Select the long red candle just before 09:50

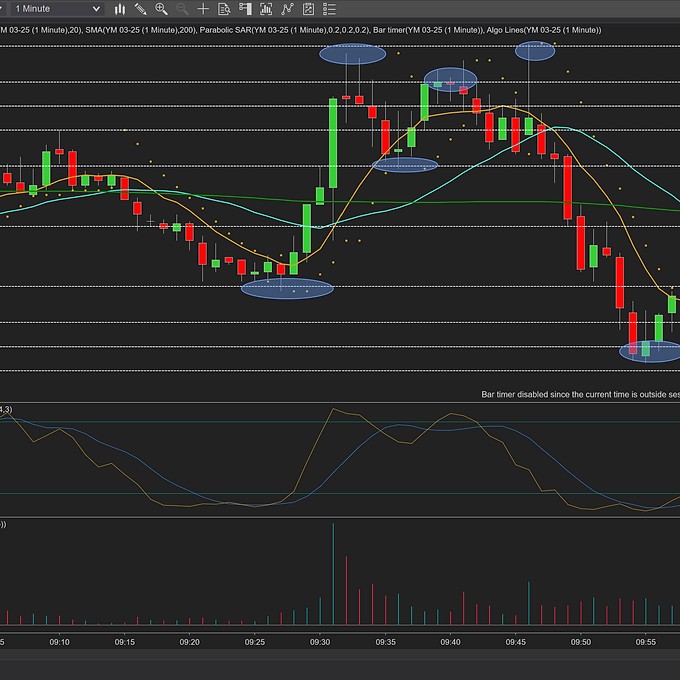pyautogui.click(x=568, y=188)
